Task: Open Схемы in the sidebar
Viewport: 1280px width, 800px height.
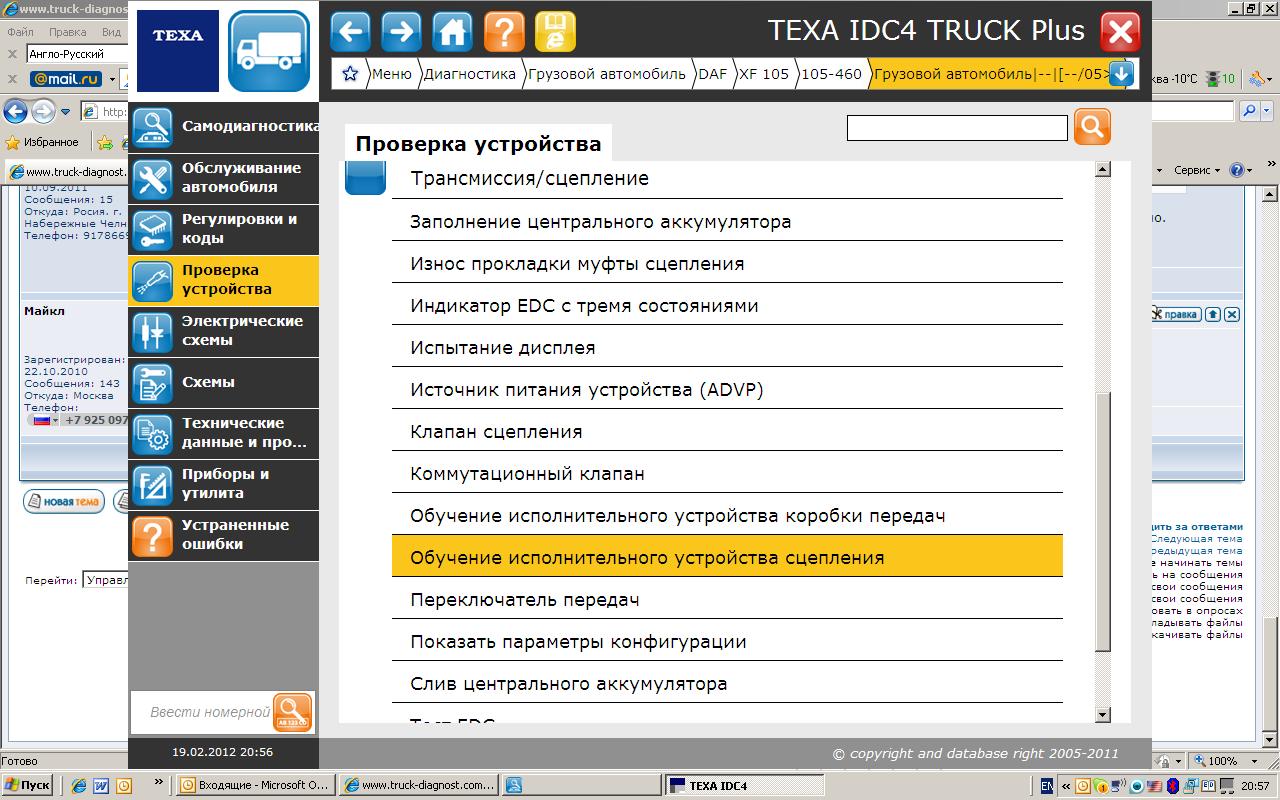Action: point(223,382)
